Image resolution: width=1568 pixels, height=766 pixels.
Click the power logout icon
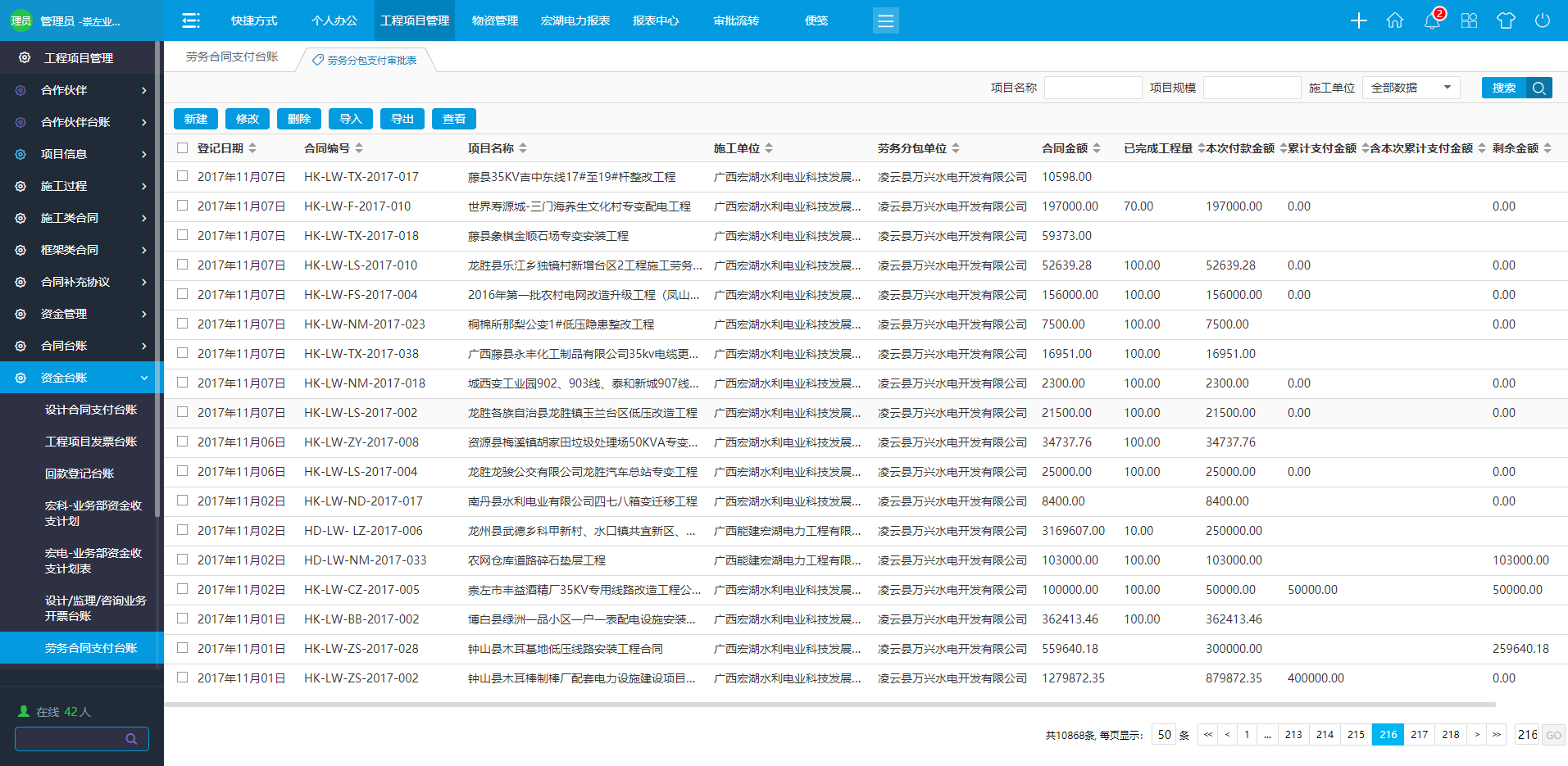tap(1543, 20)
